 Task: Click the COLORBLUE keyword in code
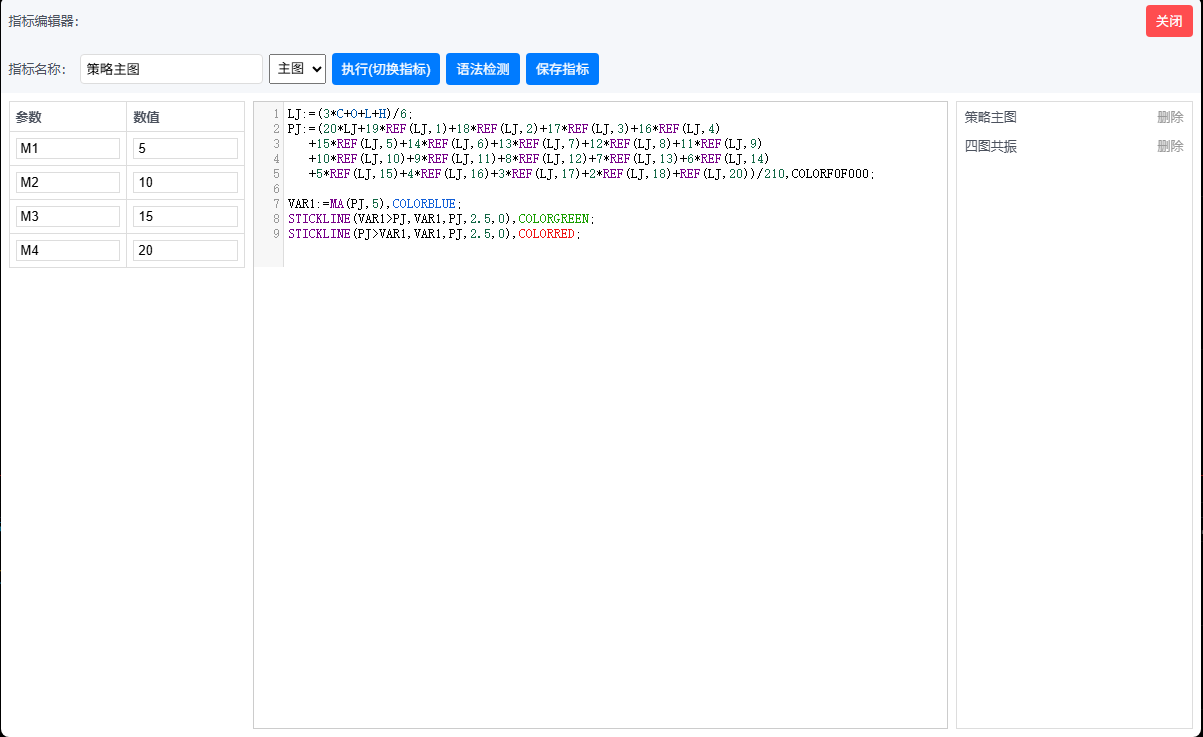coord(424,203)
